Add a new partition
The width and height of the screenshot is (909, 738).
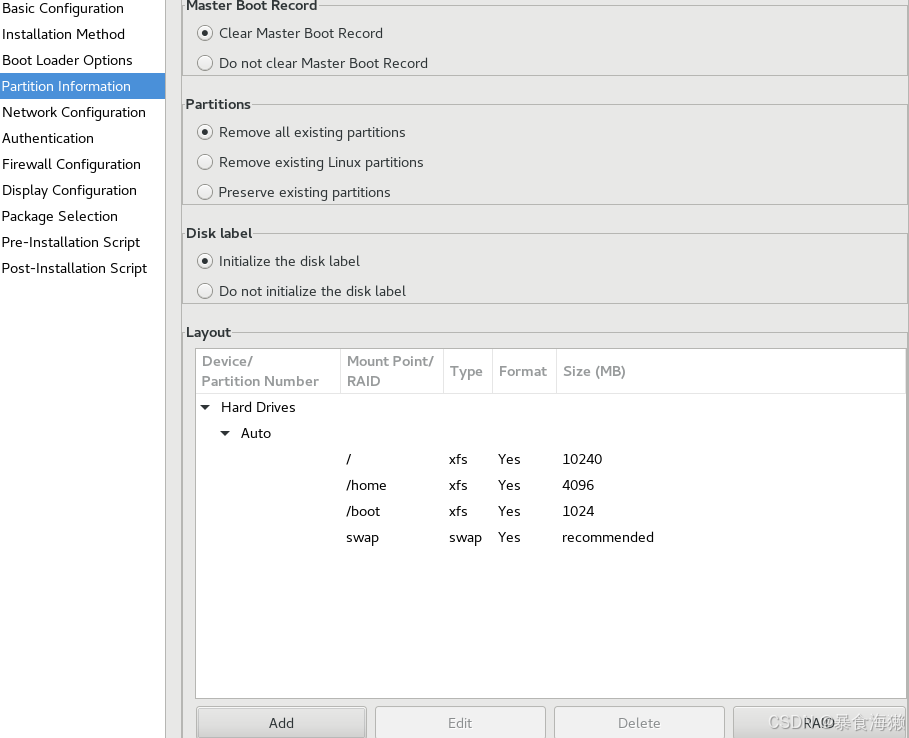tap(281, 722)
